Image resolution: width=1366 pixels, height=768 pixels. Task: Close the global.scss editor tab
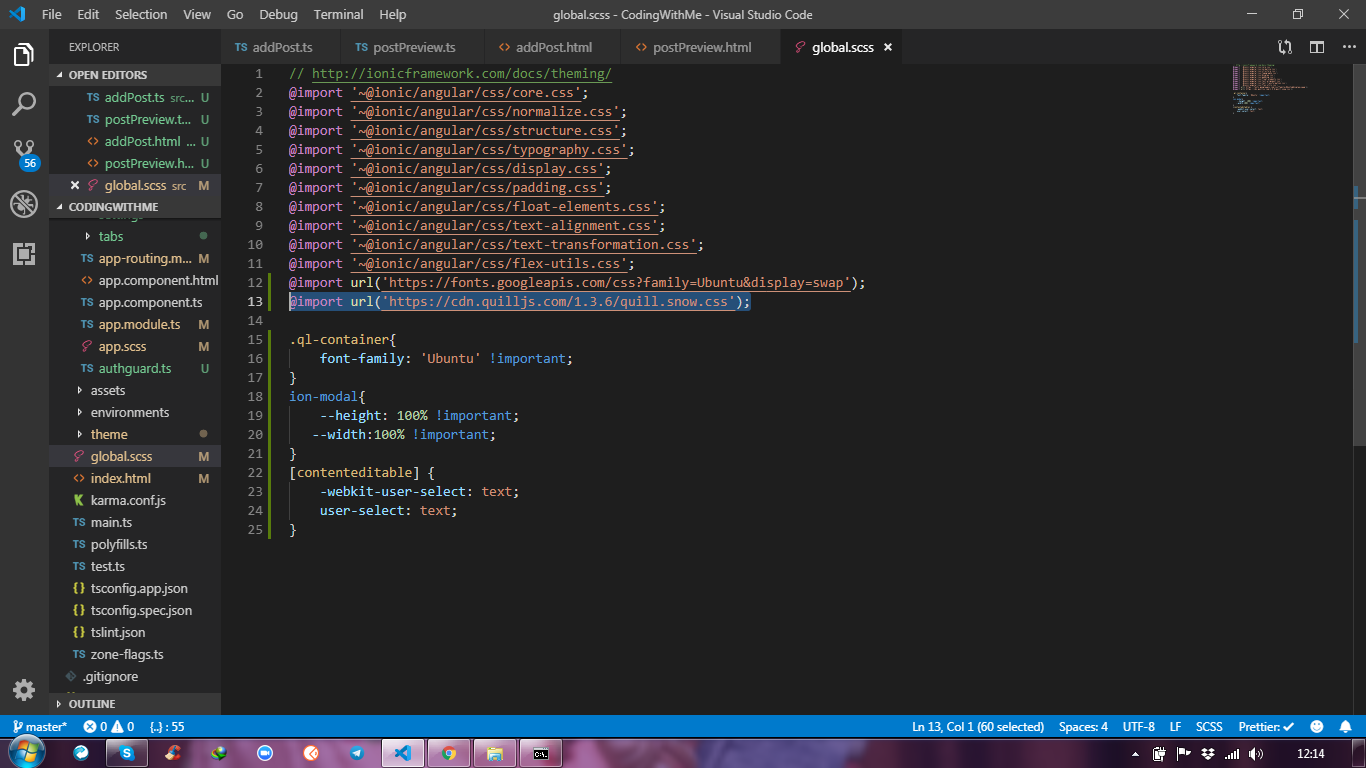[887, 47]
